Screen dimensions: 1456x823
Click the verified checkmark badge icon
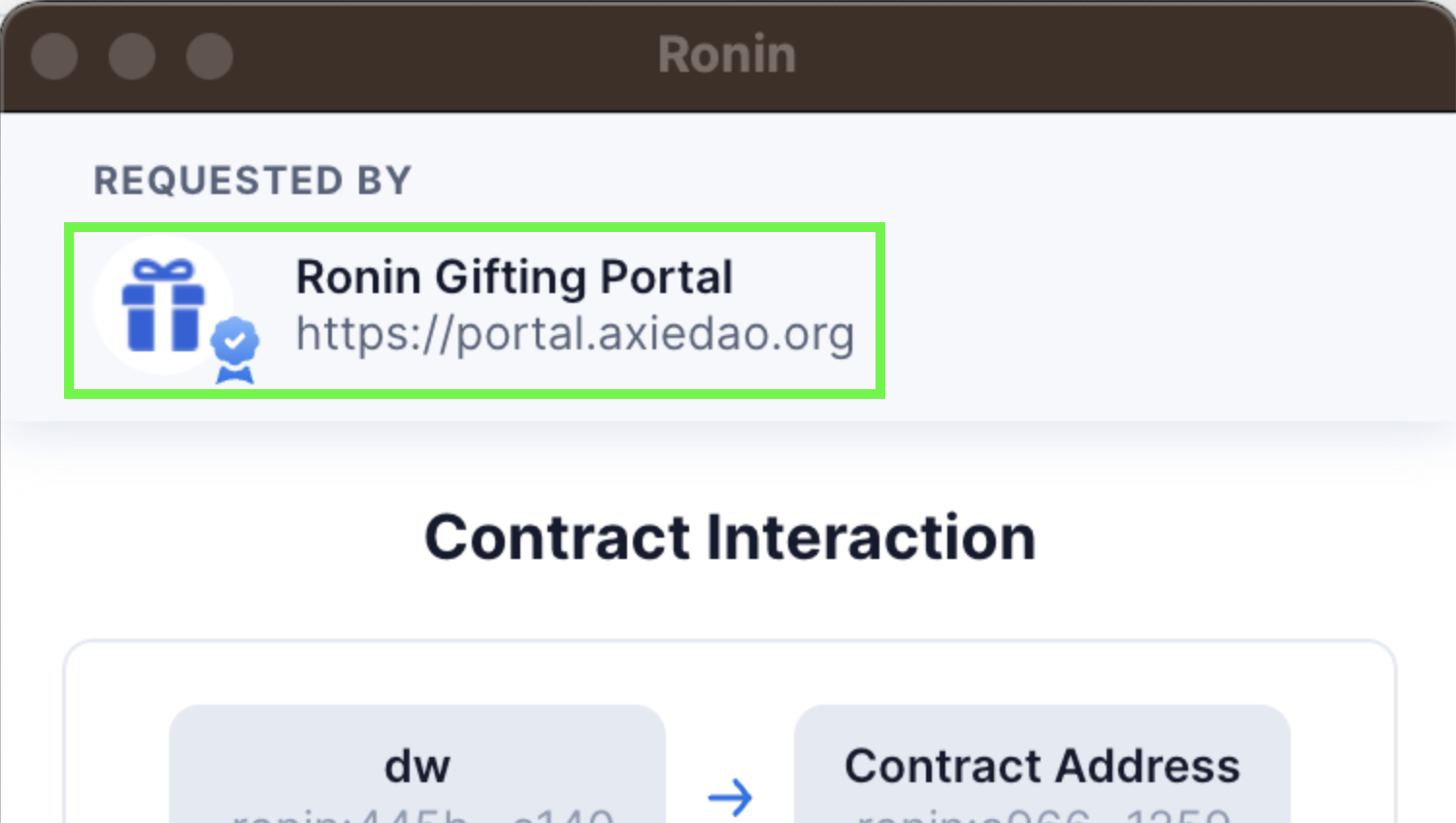click(235, 349)
